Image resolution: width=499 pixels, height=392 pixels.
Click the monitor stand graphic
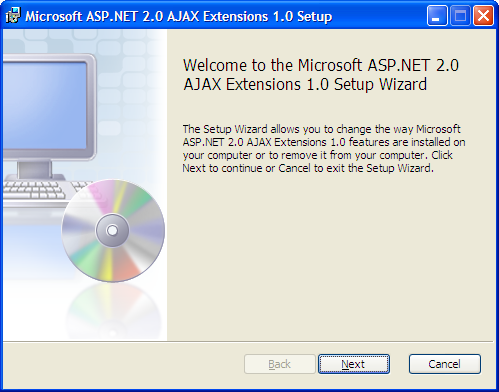pyautogui.click(x=35, y=171)
